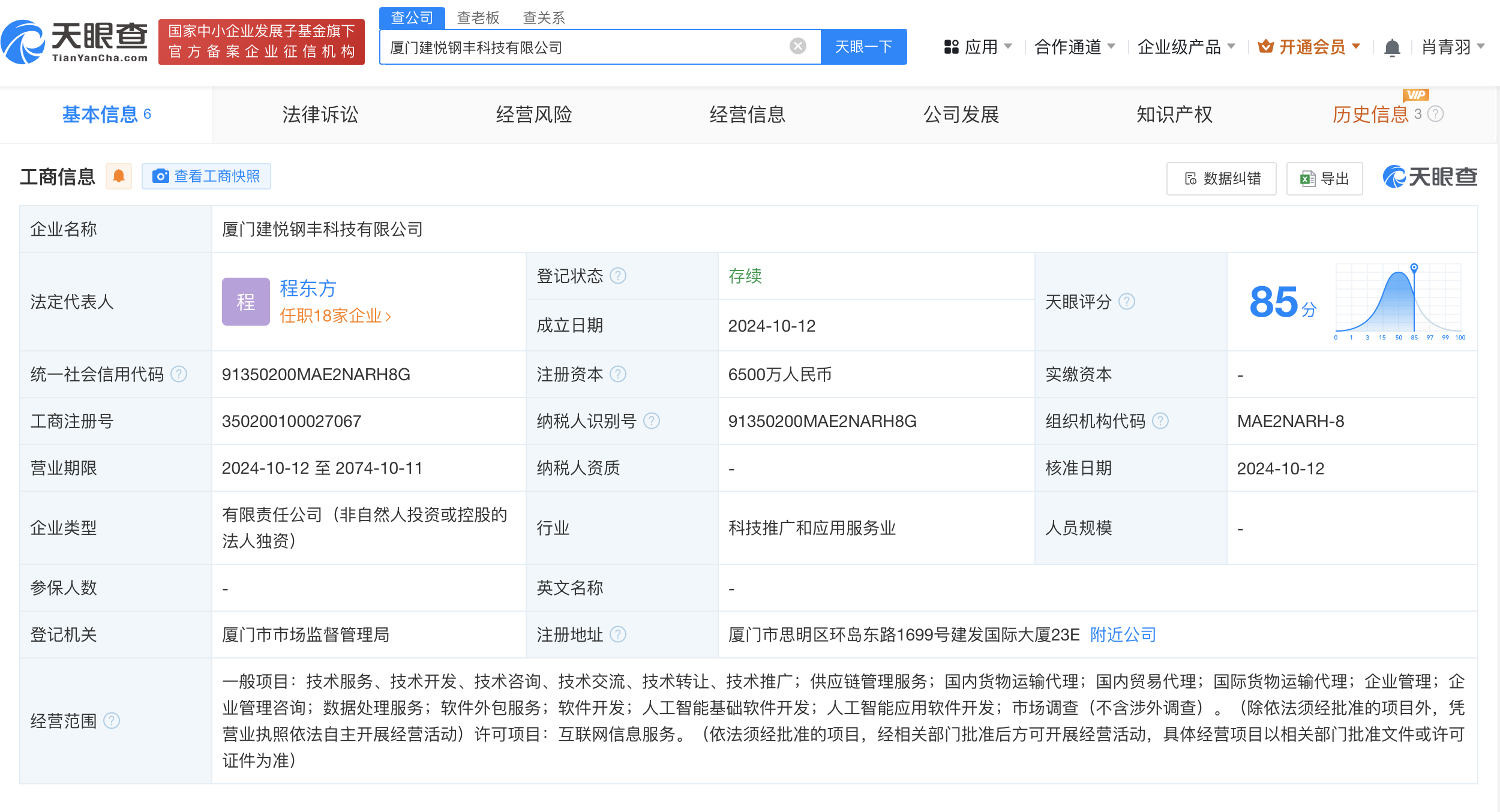Viewport: 1500px width, 812px height.
Task: Click registration number 350200100027067
Action: pos(292,421)
